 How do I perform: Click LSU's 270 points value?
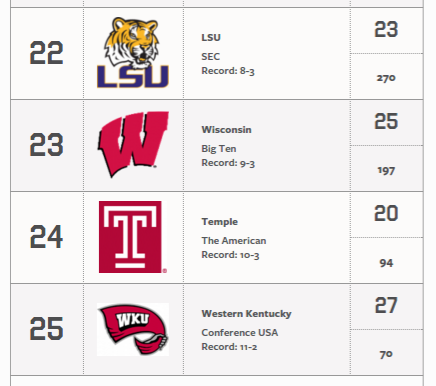386,78
